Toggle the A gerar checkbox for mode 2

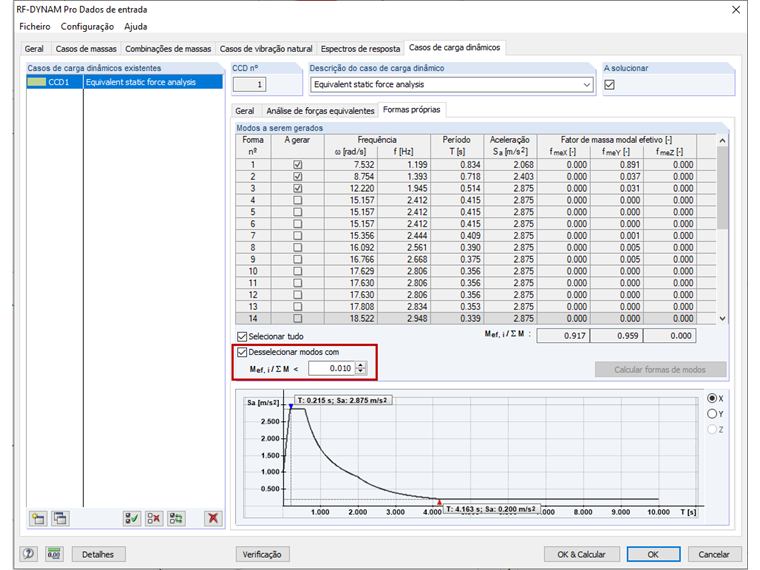298,176
